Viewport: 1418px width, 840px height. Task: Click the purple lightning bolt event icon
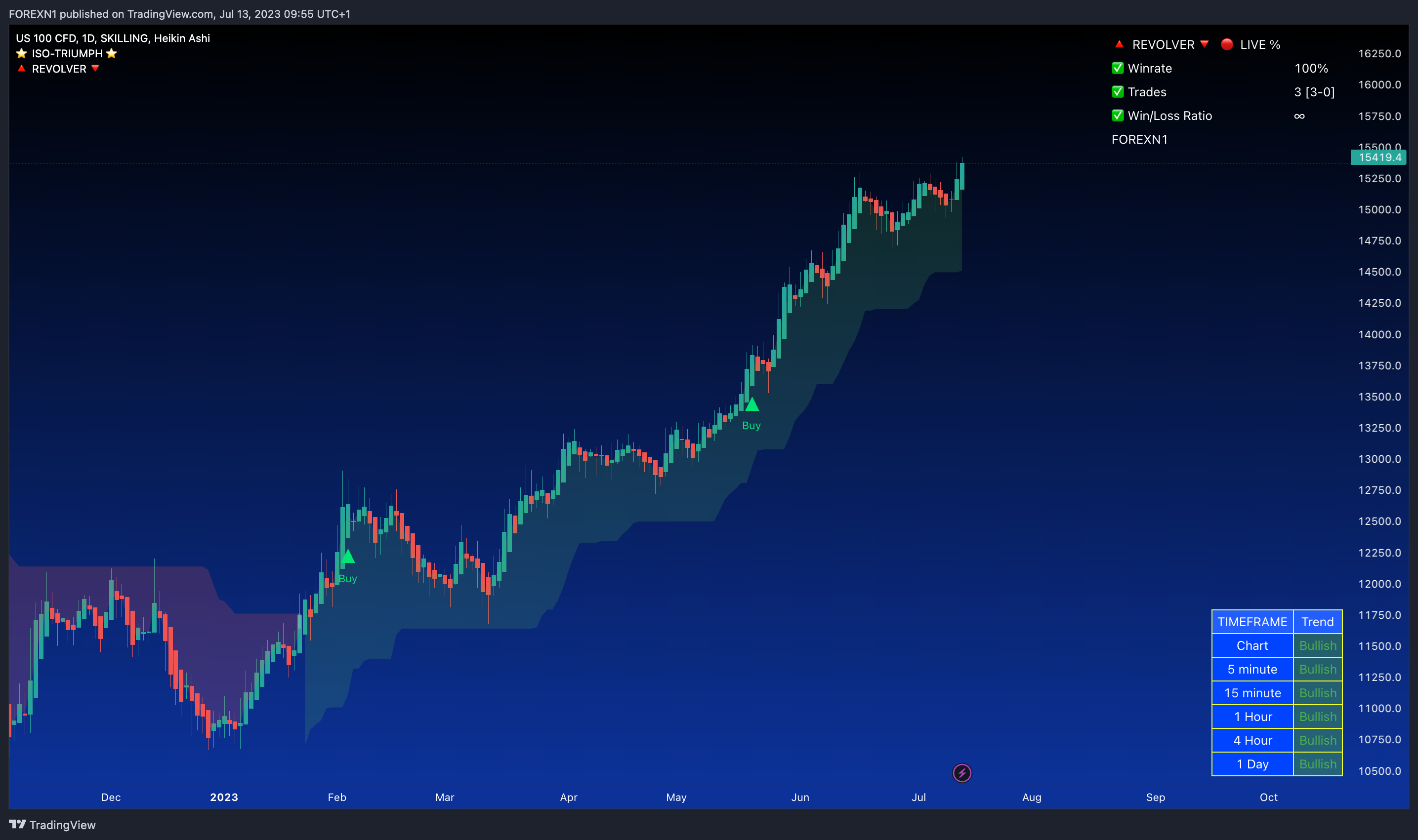pos(961,773)
